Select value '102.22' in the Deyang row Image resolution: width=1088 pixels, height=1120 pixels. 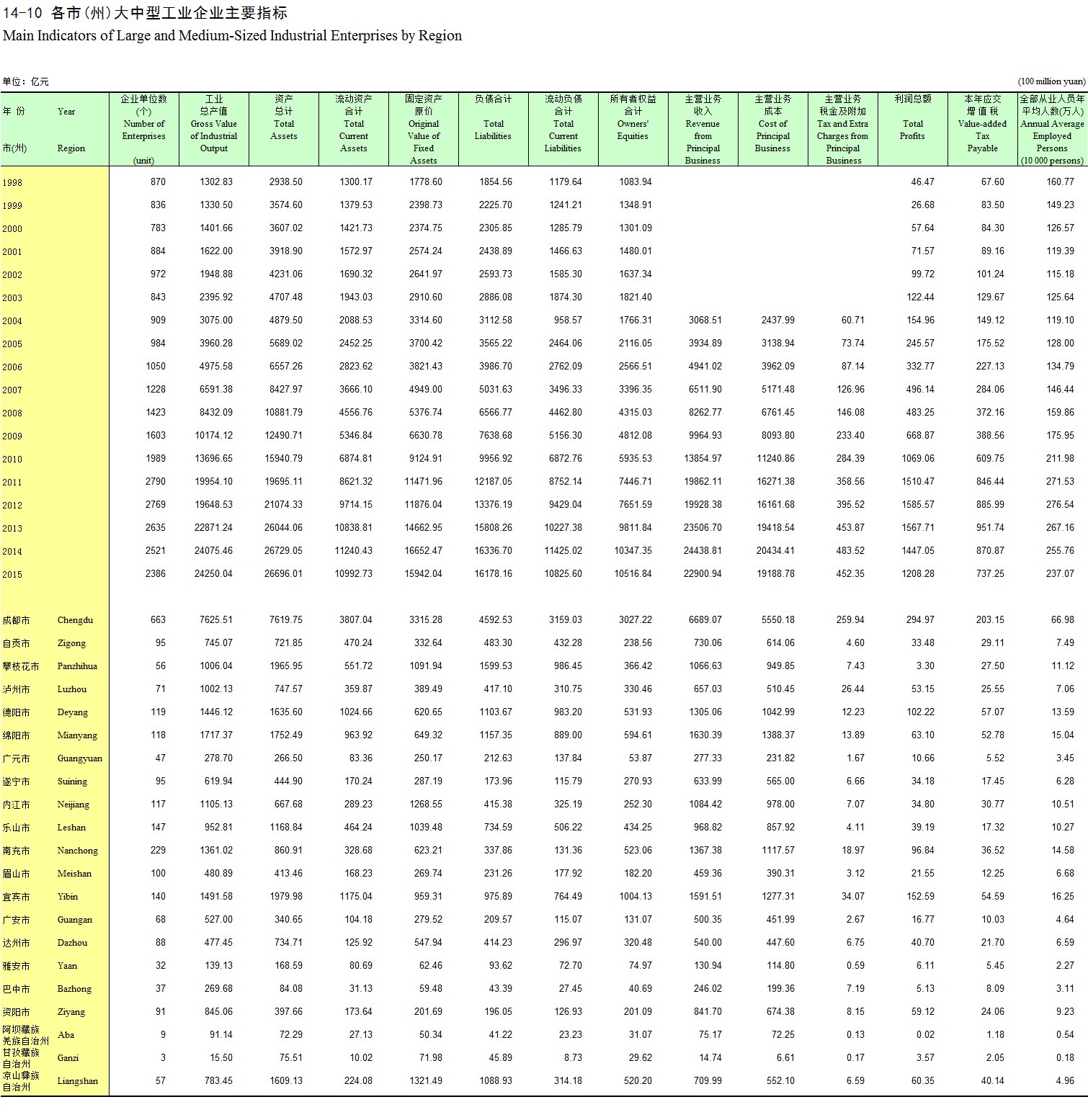pos(921,712)
